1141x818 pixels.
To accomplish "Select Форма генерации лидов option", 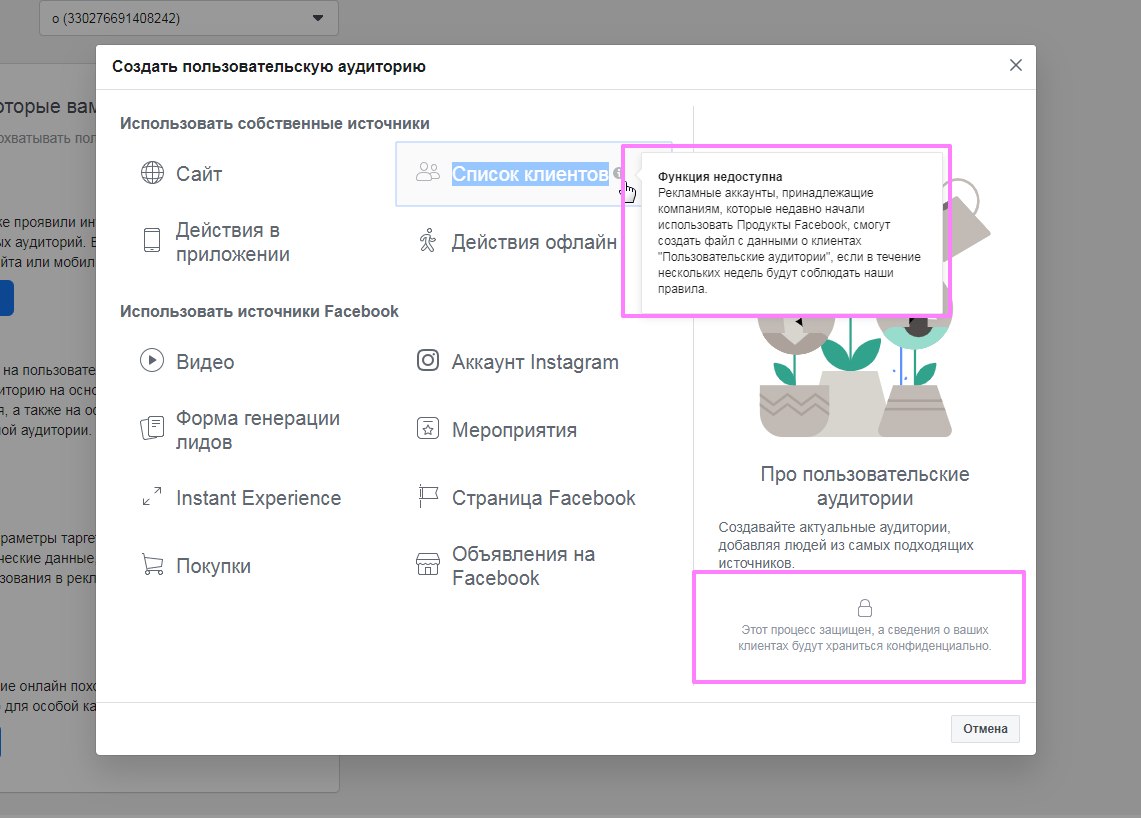I will 258,430.
